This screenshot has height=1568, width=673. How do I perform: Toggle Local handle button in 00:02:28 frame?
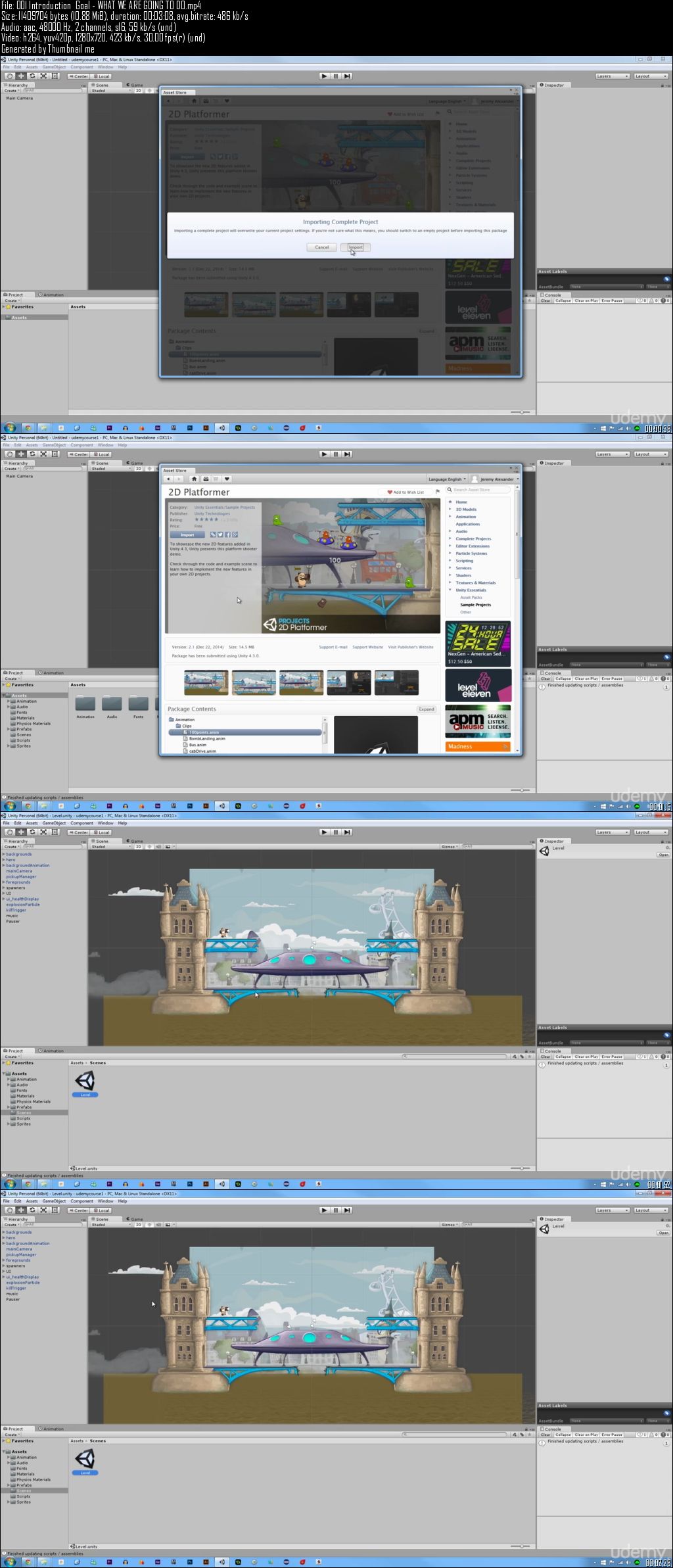pos(102,1210)
